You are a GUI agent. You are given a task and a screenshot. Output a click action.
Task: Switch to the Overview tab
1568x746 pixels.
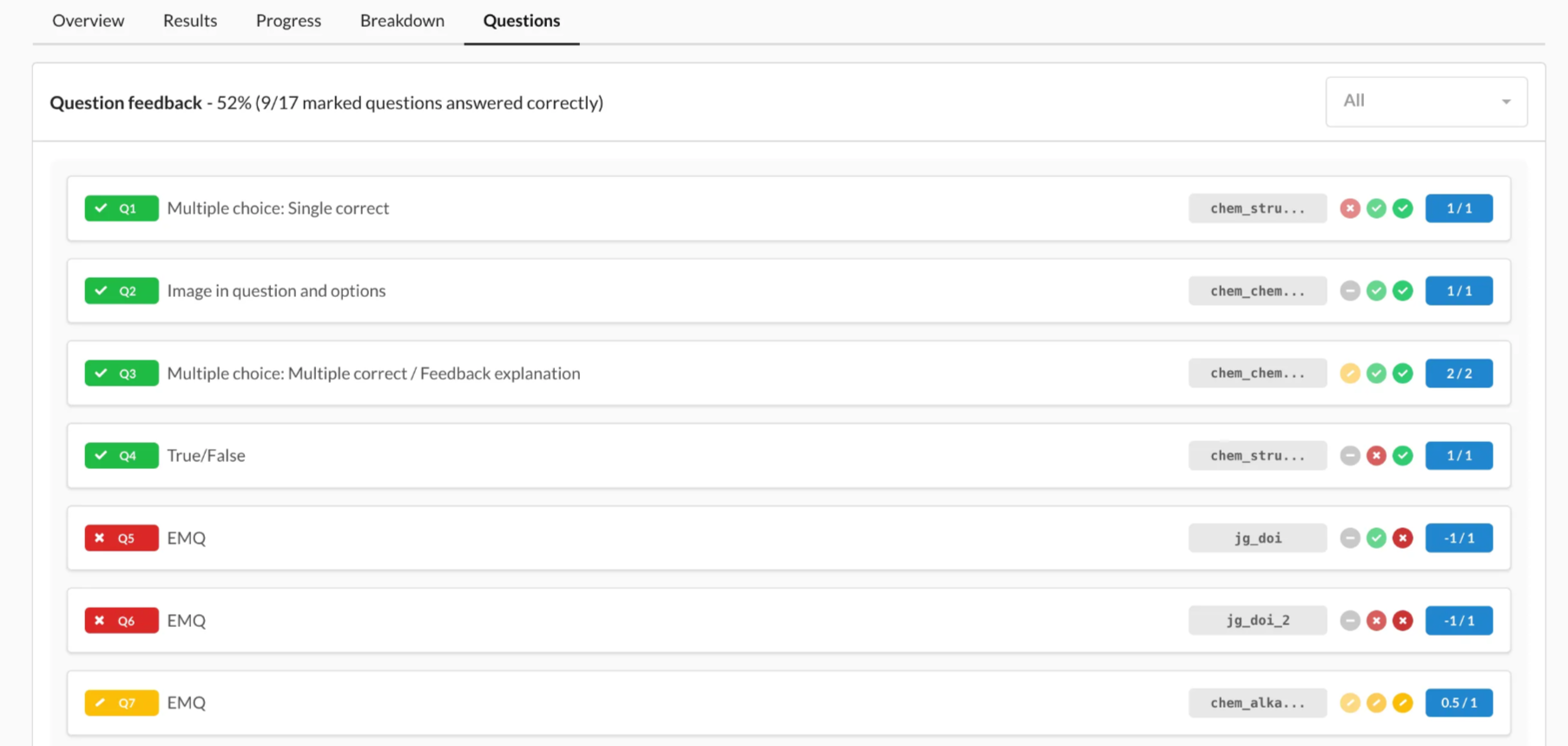[88, 21]
